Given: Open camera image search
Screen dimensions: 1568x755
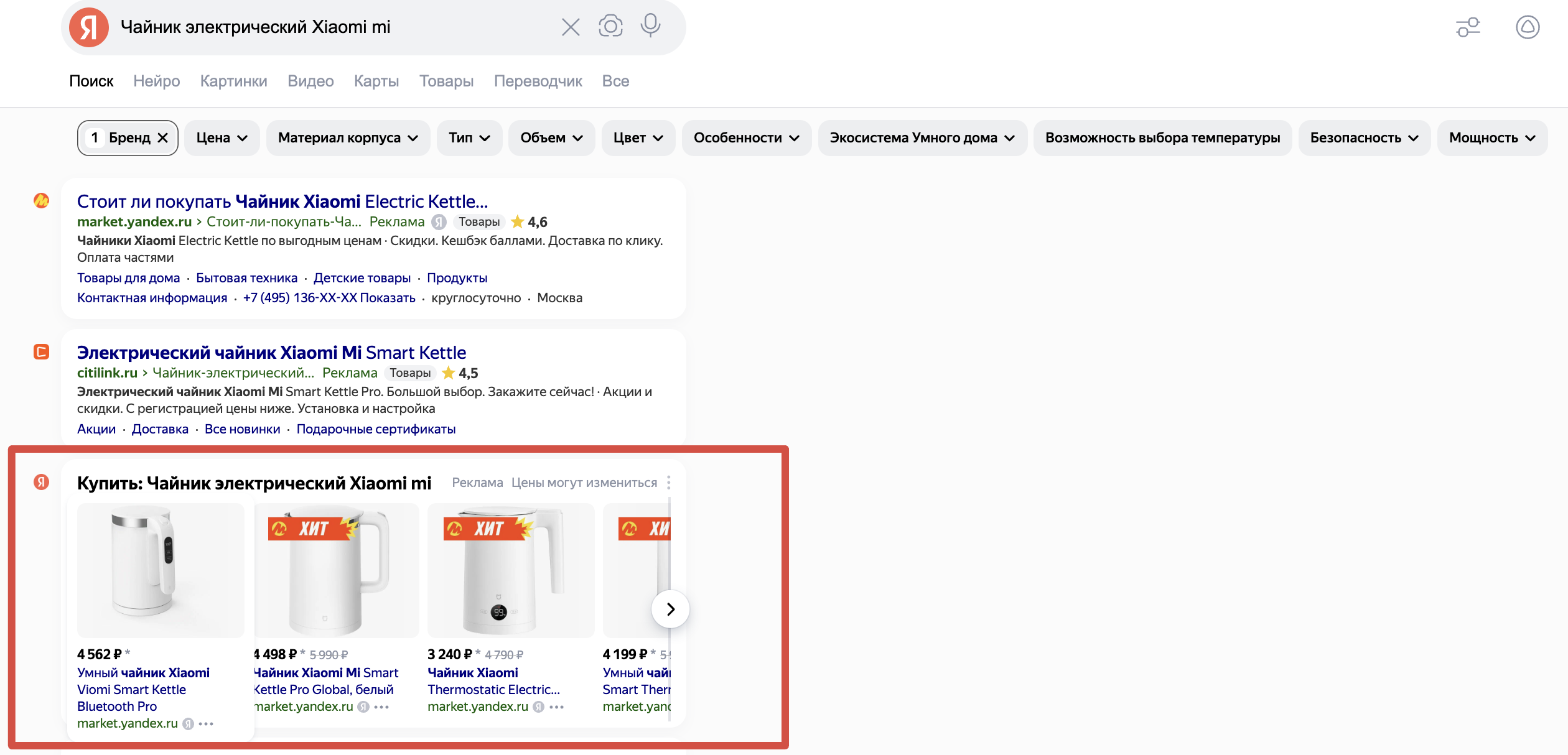Looking at the screenshot, I should tap(610, 27).
